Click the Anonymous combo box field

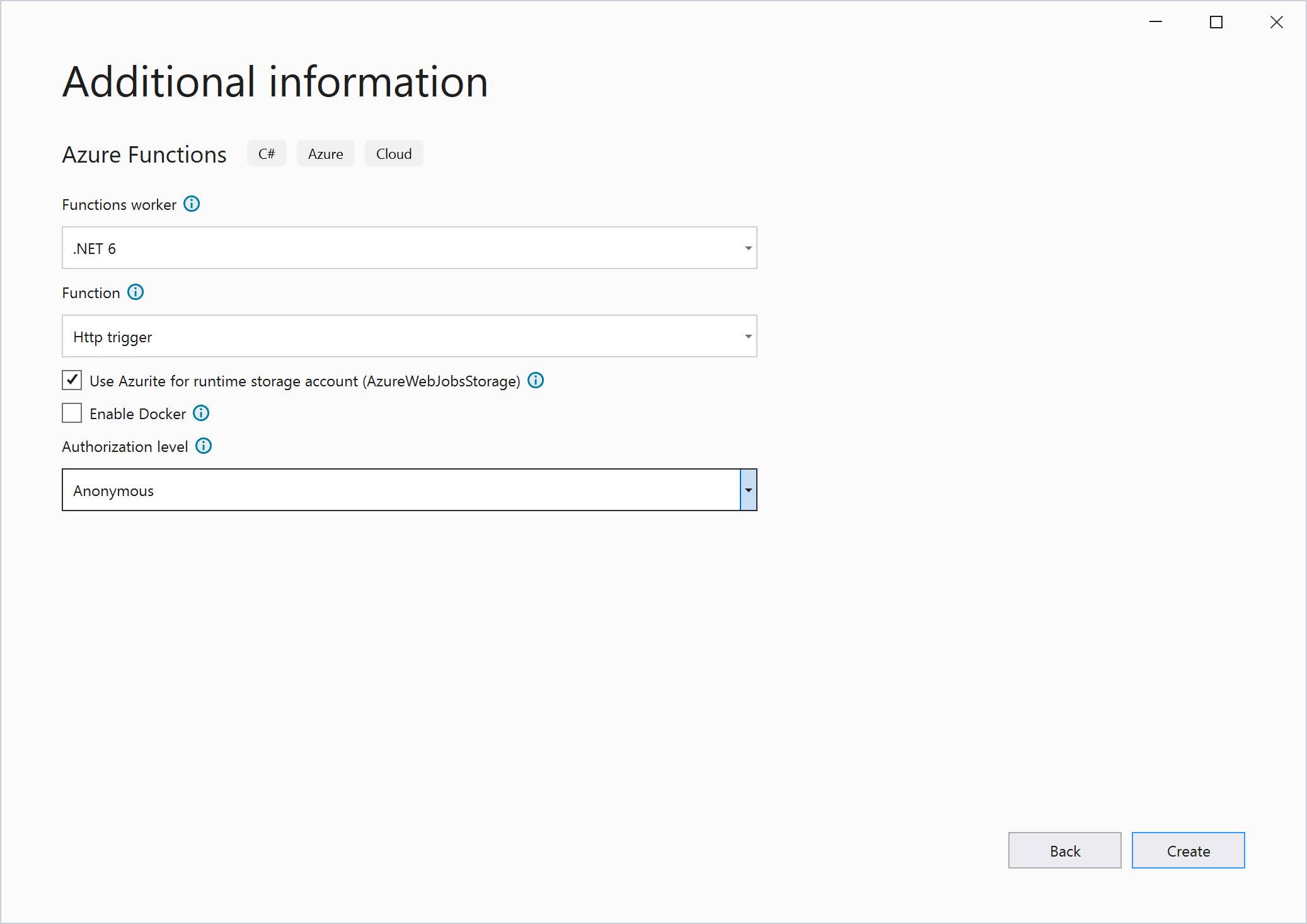tap(401, 490)
